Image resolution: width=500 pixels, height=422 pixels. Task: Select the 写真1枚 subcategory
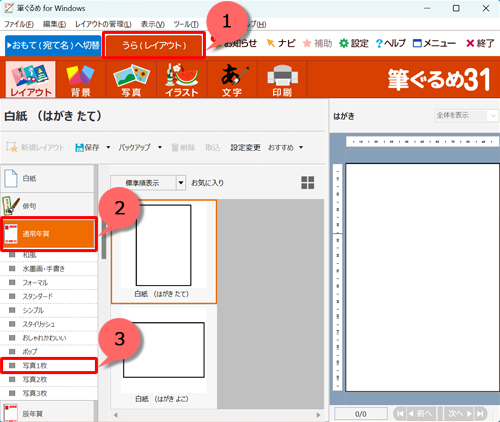pyautogui.click(x=49, y=366)
